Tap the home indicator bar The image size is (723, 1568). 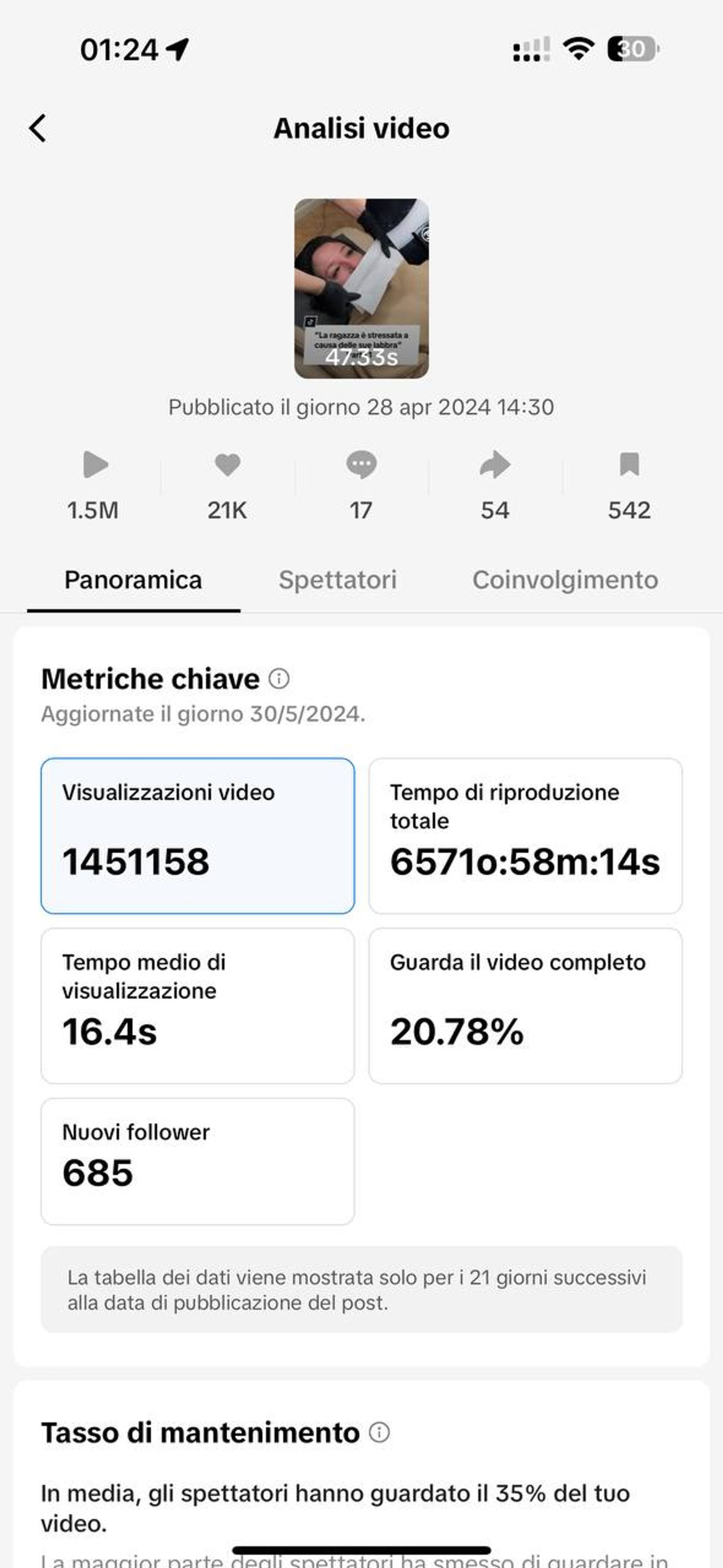361,1550
